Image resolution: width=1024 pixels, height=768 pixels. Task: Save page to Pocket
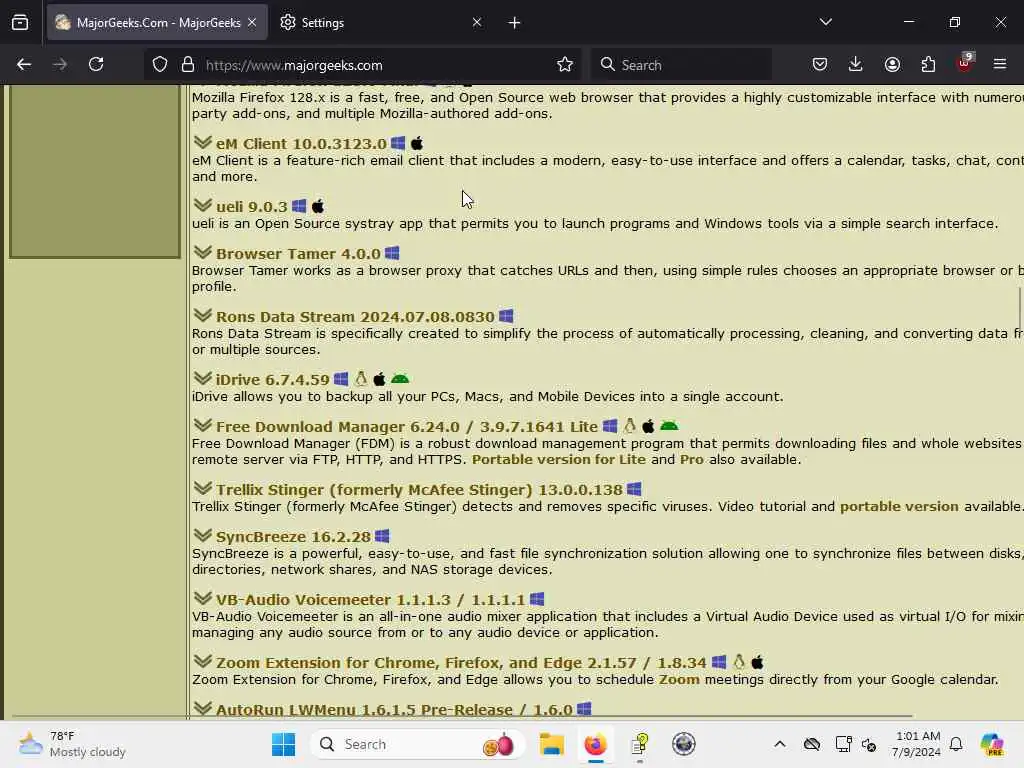[820, 65]
